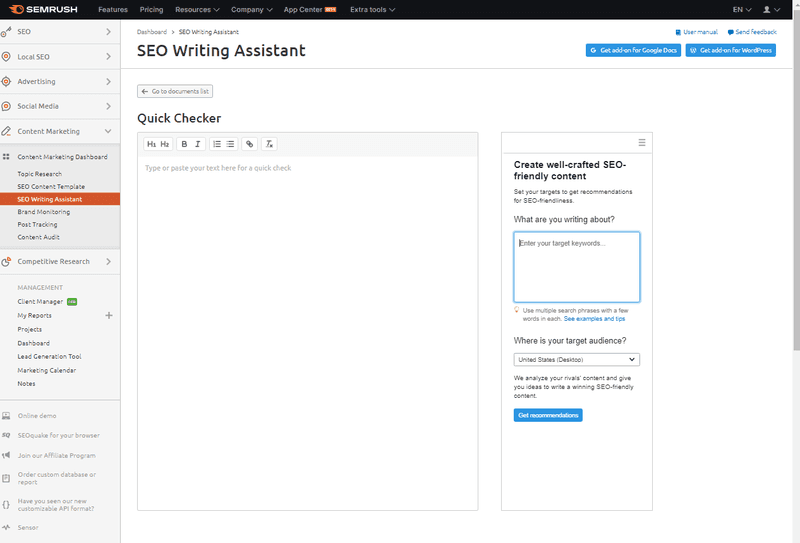
Task: Click in the target keywords field
Action: tap(577, 267)
